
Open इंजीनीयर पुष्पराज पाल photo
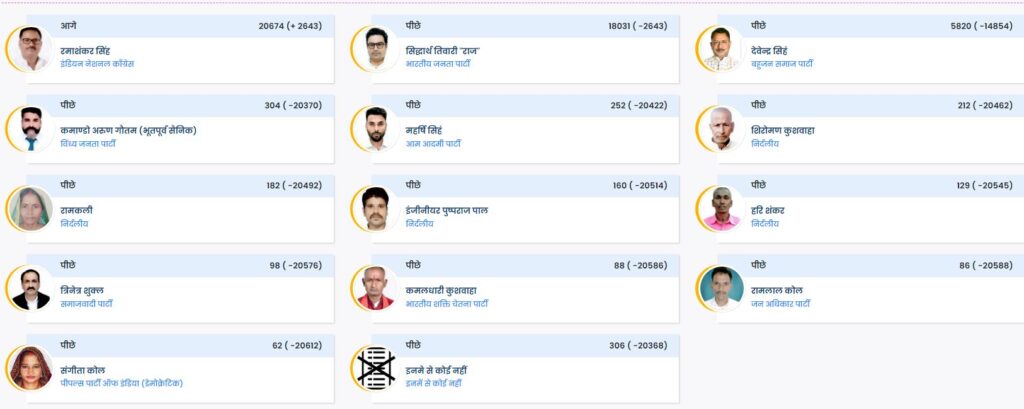click(376, 208)
